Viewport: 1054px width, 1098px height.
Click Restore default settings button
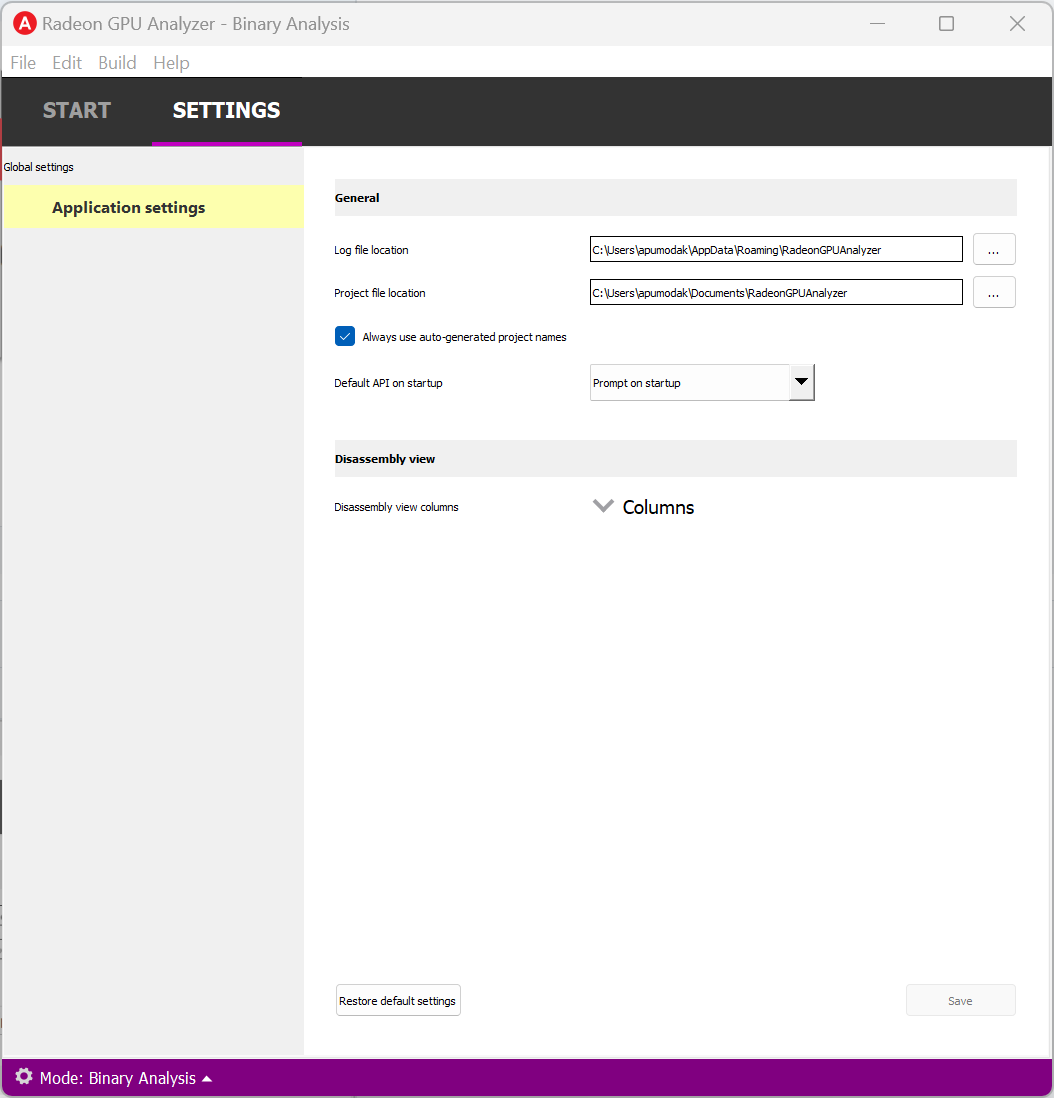[x=398, y=1001]
